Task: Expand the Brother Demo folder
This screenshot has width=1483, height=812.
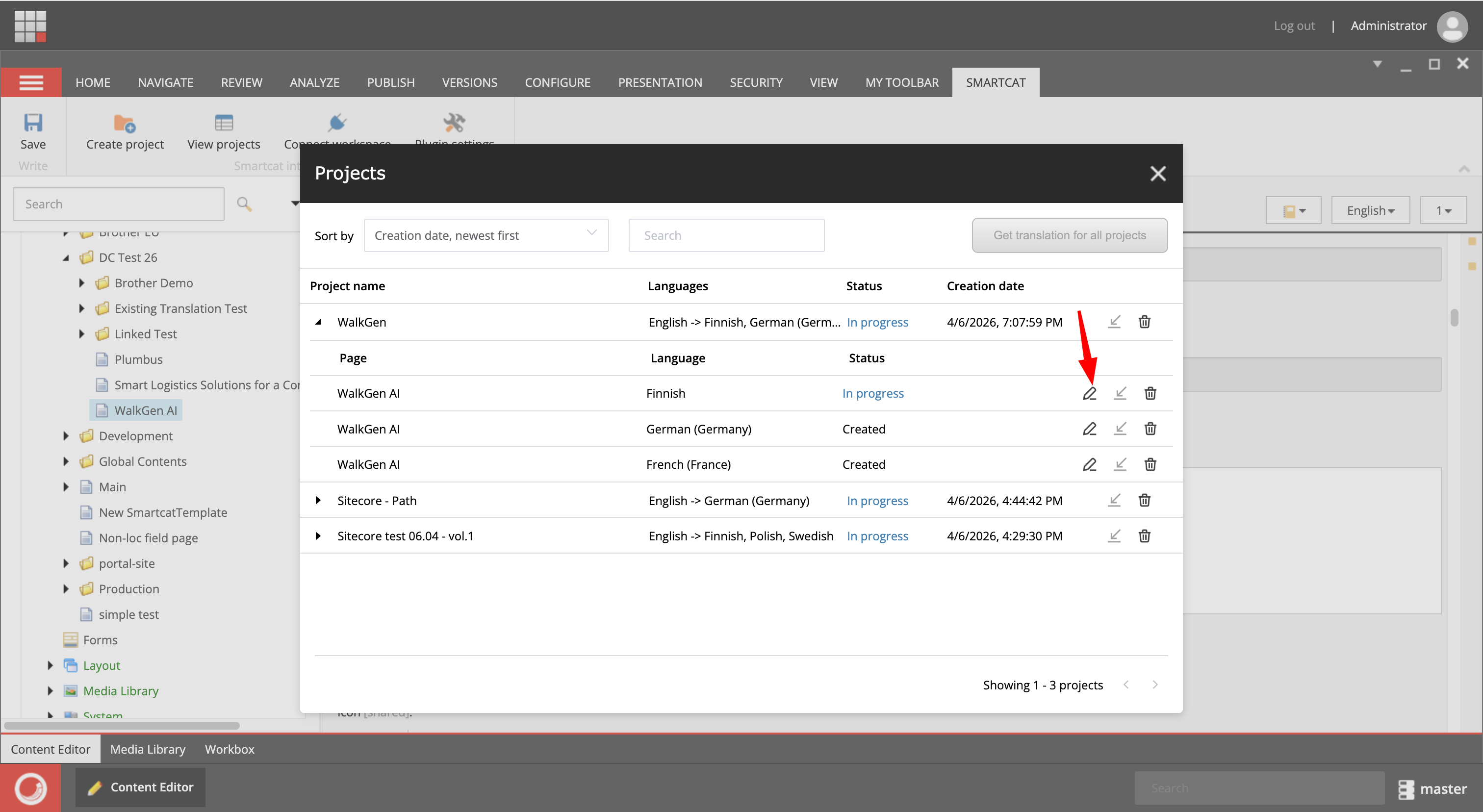Action: [x=82, y=283]
